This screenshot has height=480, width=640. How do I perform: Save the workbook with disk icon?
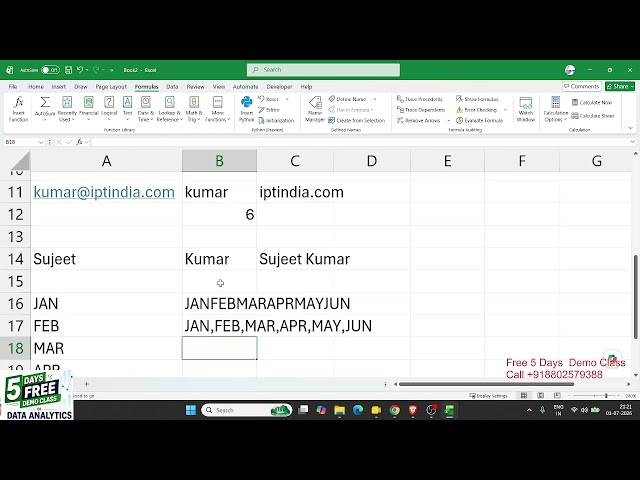(68, 70)
